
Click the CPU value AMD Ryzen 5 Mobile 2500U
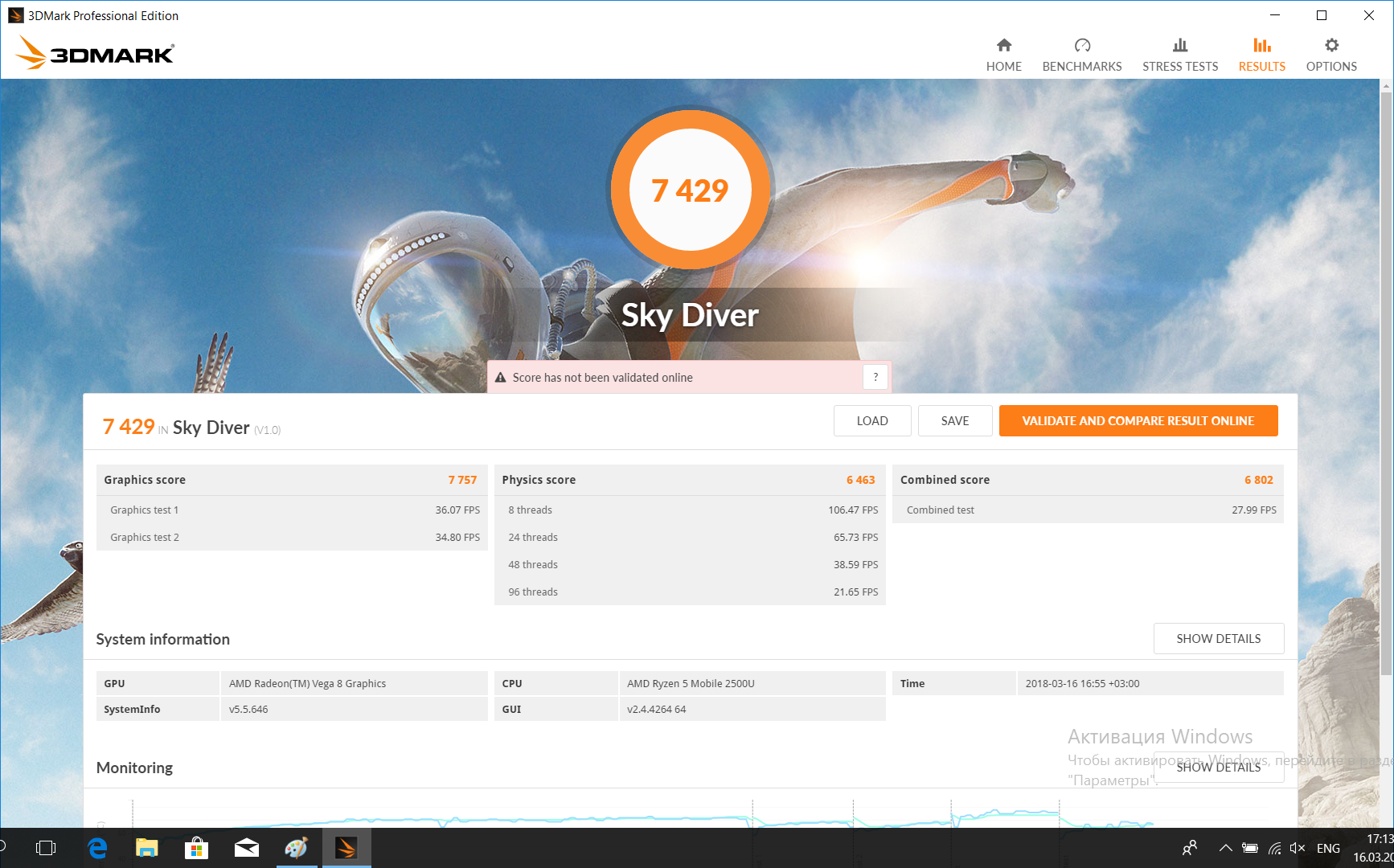[x=691, y=683]
